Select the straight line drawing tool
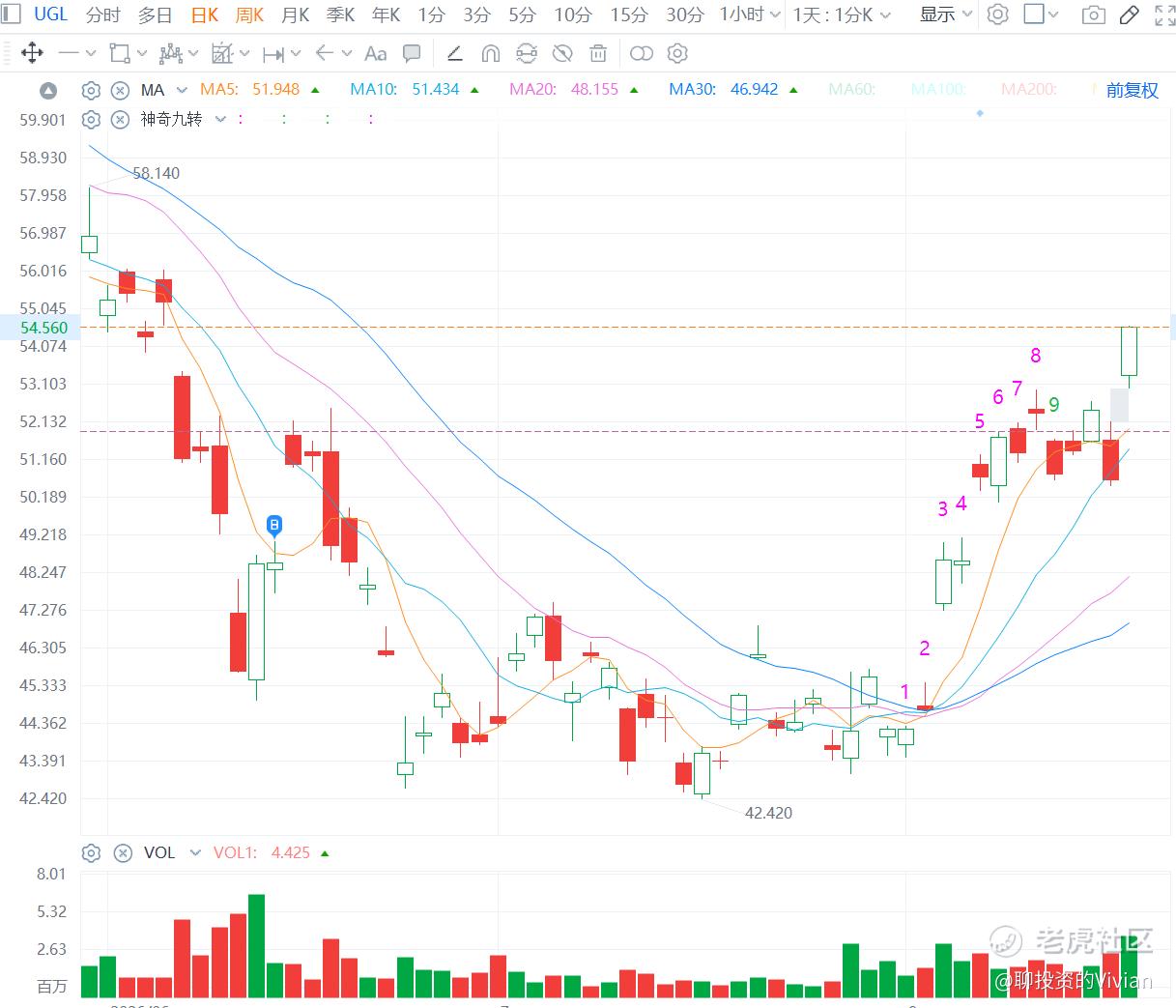1176x1008 pixels. pos(69,53)
